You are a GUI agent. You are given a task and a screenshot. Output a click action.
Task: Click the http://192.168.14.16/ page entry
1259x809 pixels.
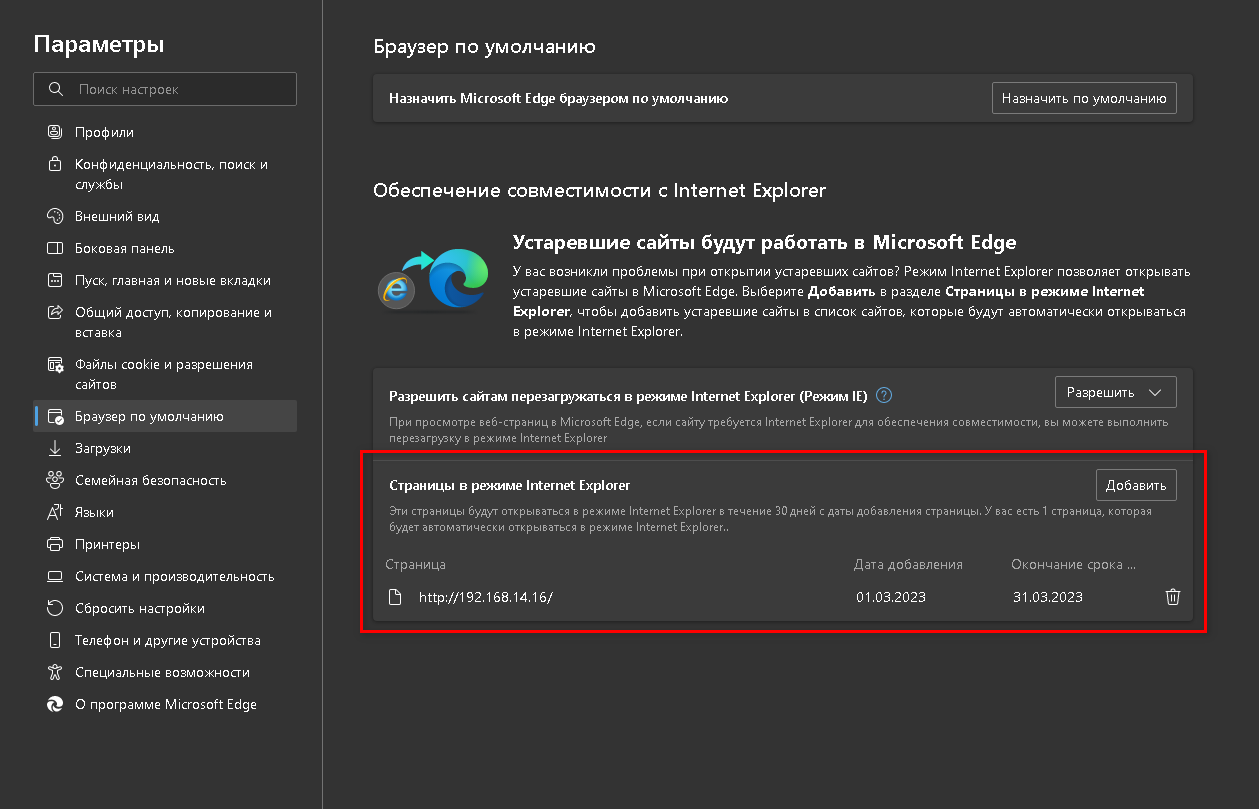point(485,597)
